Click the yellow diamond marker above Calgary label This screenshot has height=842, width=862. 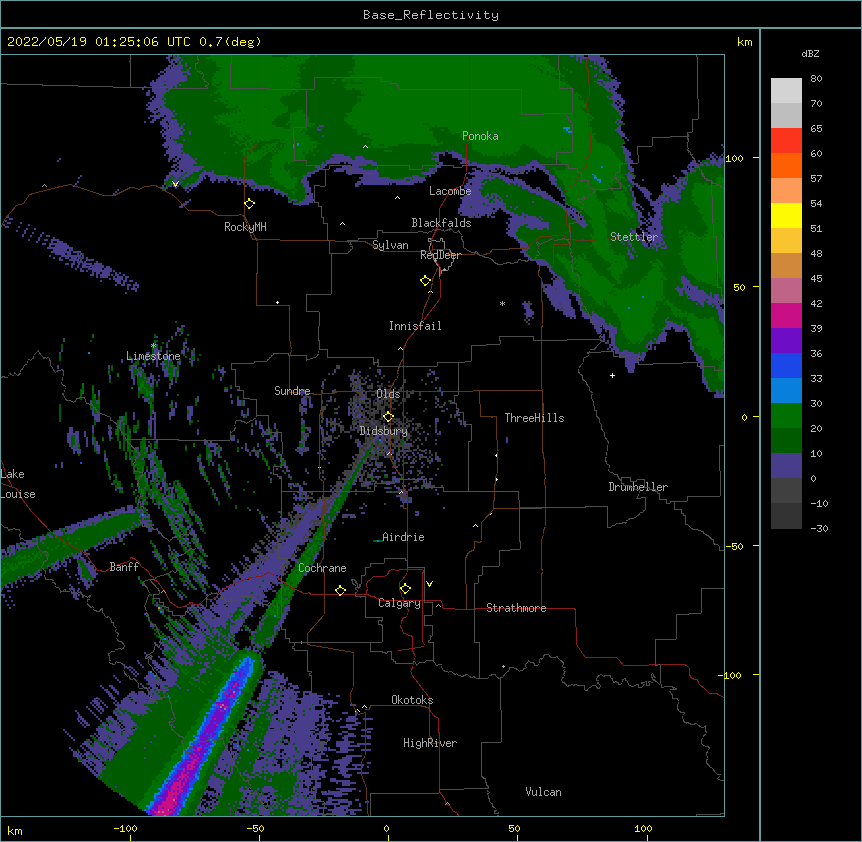click(406, 589)
